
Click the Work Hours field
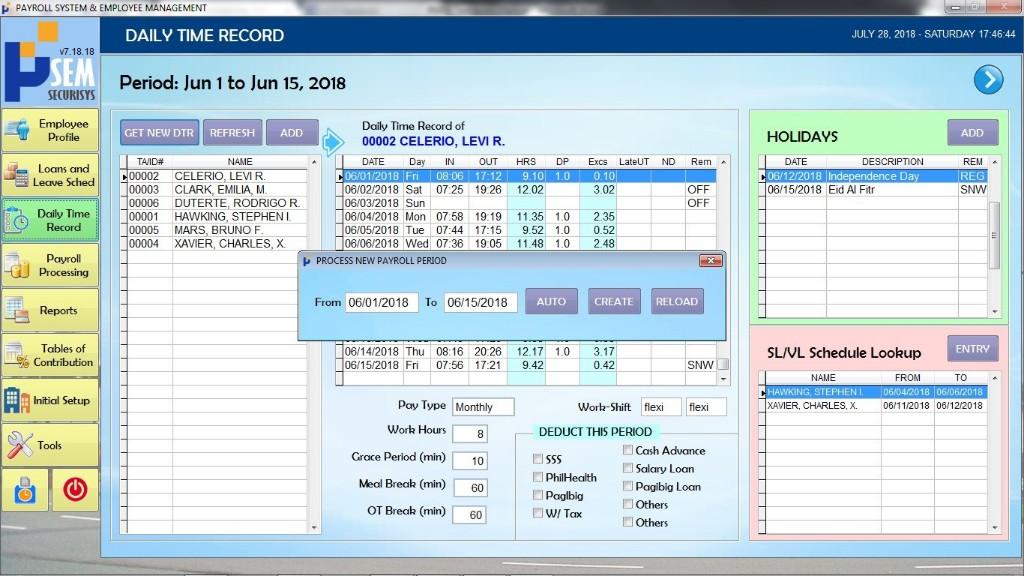pos(469,434)
